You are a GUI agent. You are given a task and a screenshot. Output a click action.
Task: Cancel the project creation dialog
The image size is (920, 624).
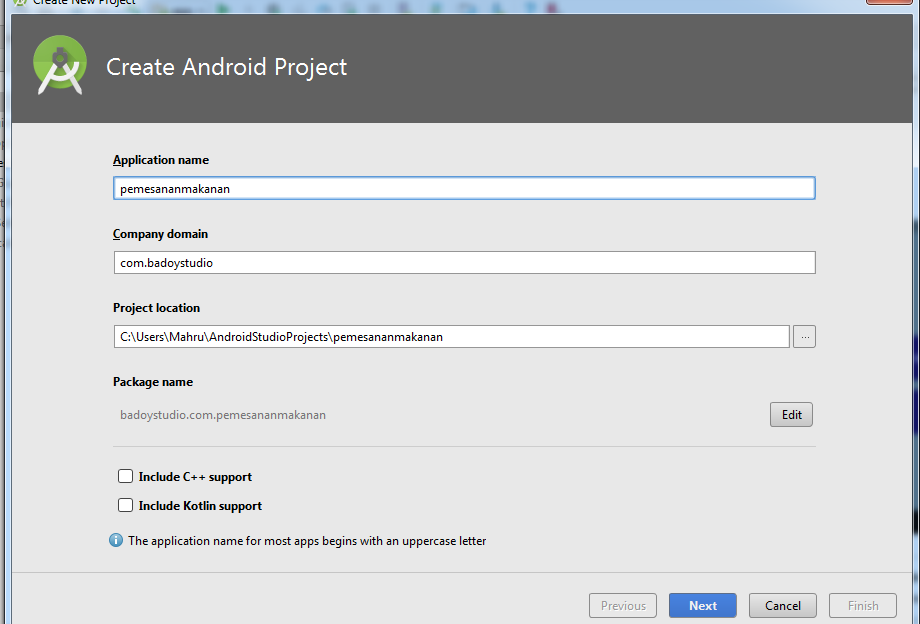(x=782, y=605)
